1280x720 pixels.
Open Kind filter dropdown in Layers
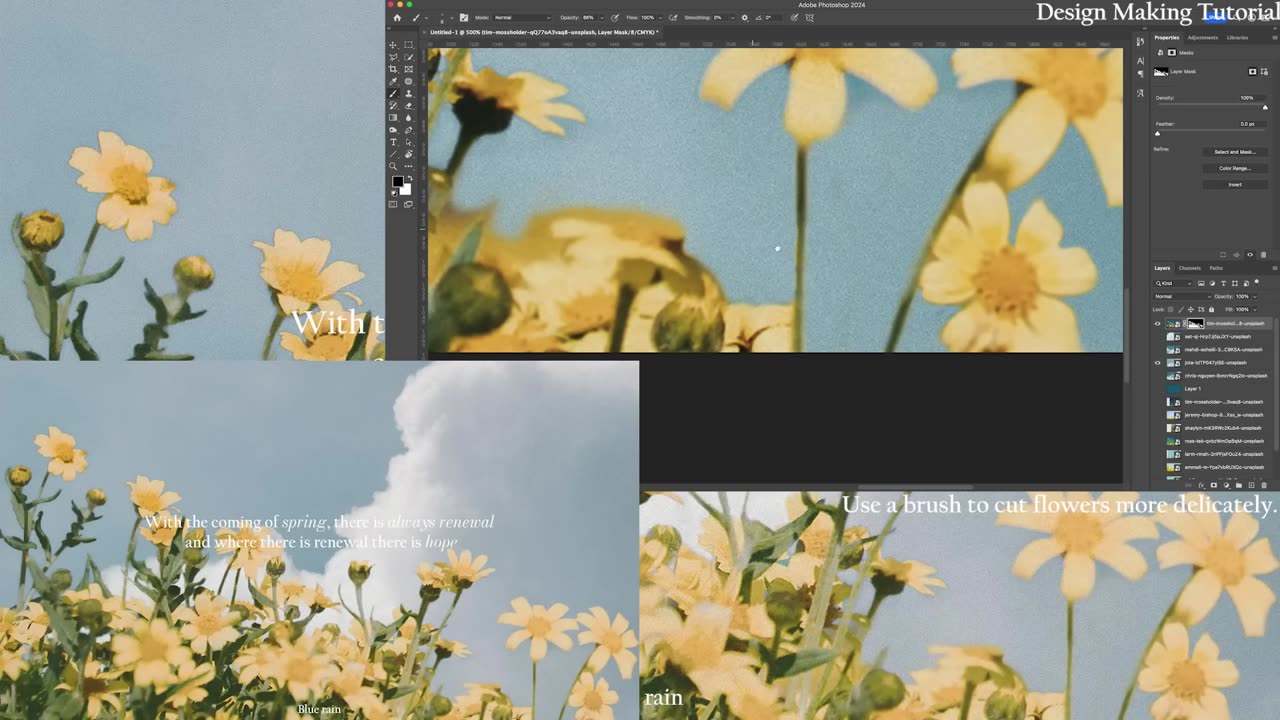tap(1173, 283)
